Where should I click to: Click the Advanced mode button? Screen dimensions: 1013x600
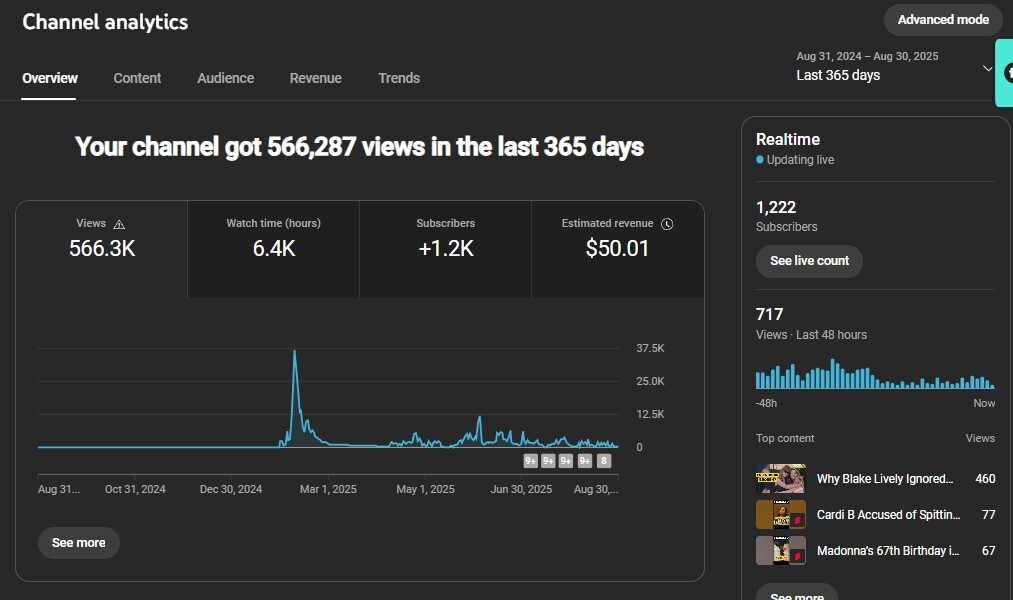tap(942, 20)
